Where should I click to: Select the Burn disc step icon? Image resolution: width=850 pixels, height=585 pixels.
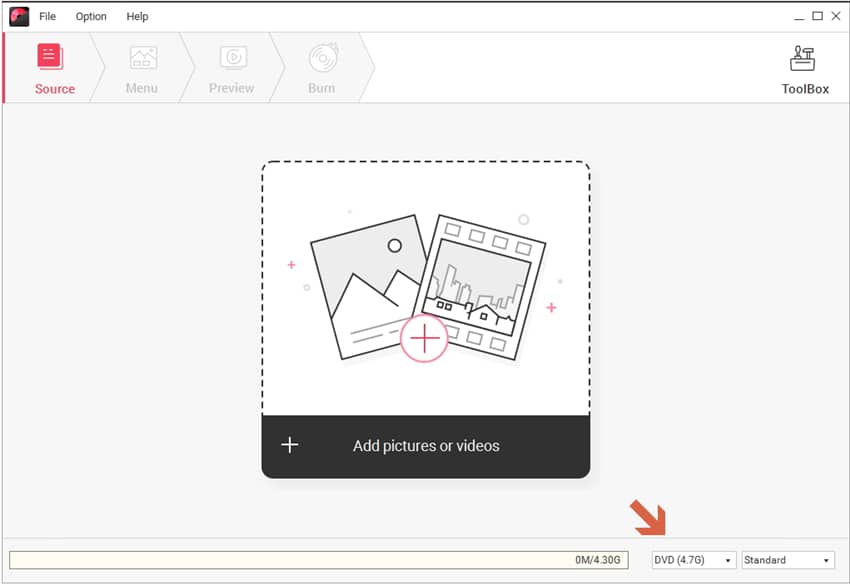pyautogui.click(x=322, y=57)
